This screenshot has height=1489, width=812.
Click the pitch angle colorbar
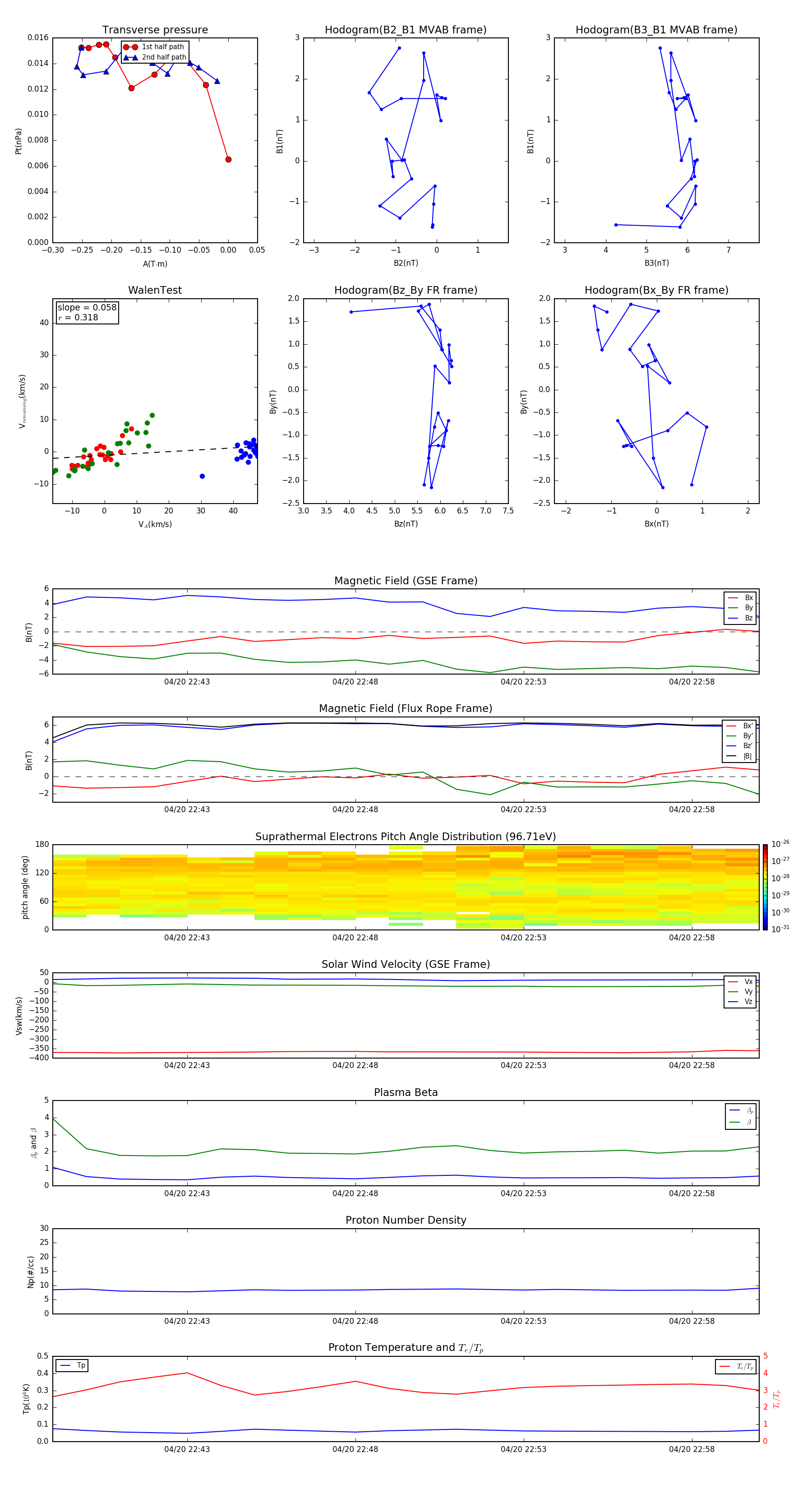pos(765,887)
